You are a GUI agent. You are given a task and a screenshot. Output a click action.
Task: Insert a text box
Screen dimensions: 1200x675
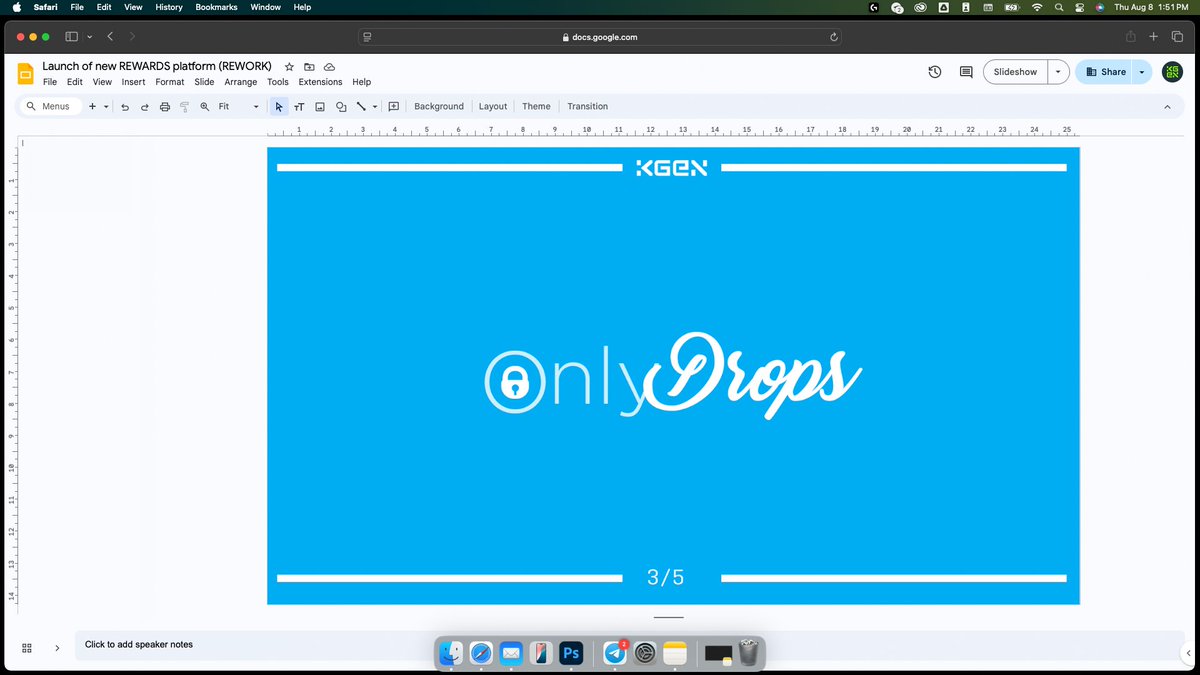pos(299,106)
